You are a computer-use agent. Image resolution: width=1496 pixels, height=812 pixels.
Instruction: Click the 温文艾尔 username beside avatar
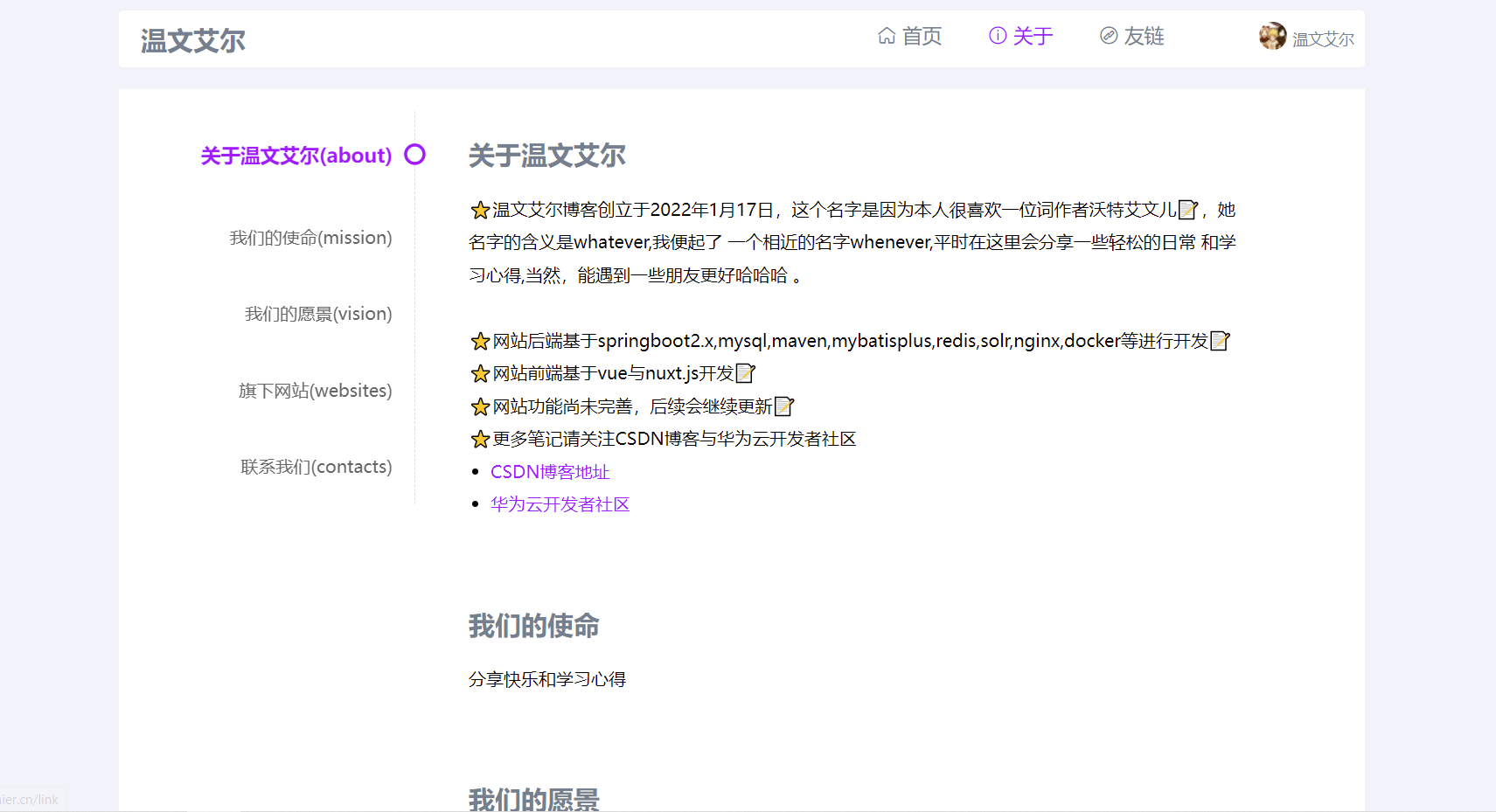click(x=1323, y=39)
